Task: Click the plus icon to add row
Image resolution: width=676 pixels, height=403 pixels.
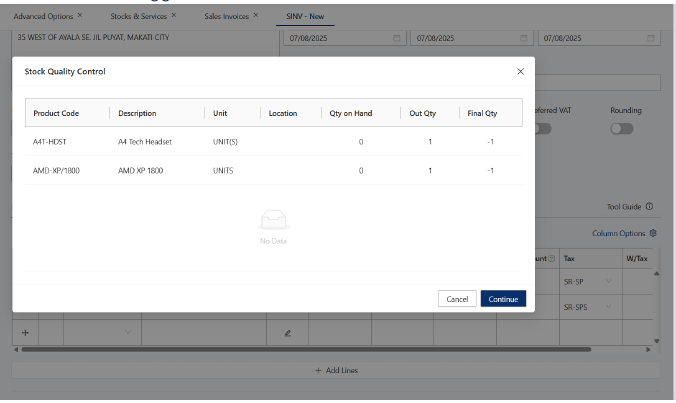Action: 25,332
